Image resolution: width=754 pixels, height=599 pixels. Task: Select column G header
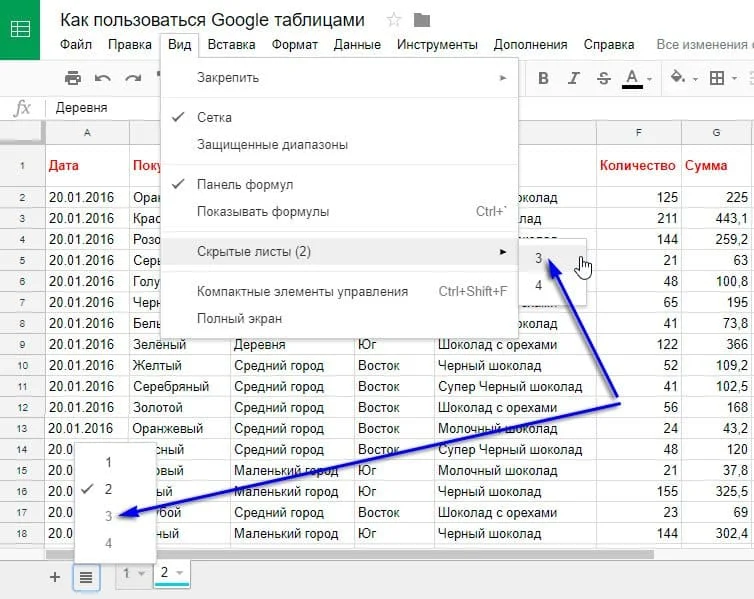click(x=716, y=133)
